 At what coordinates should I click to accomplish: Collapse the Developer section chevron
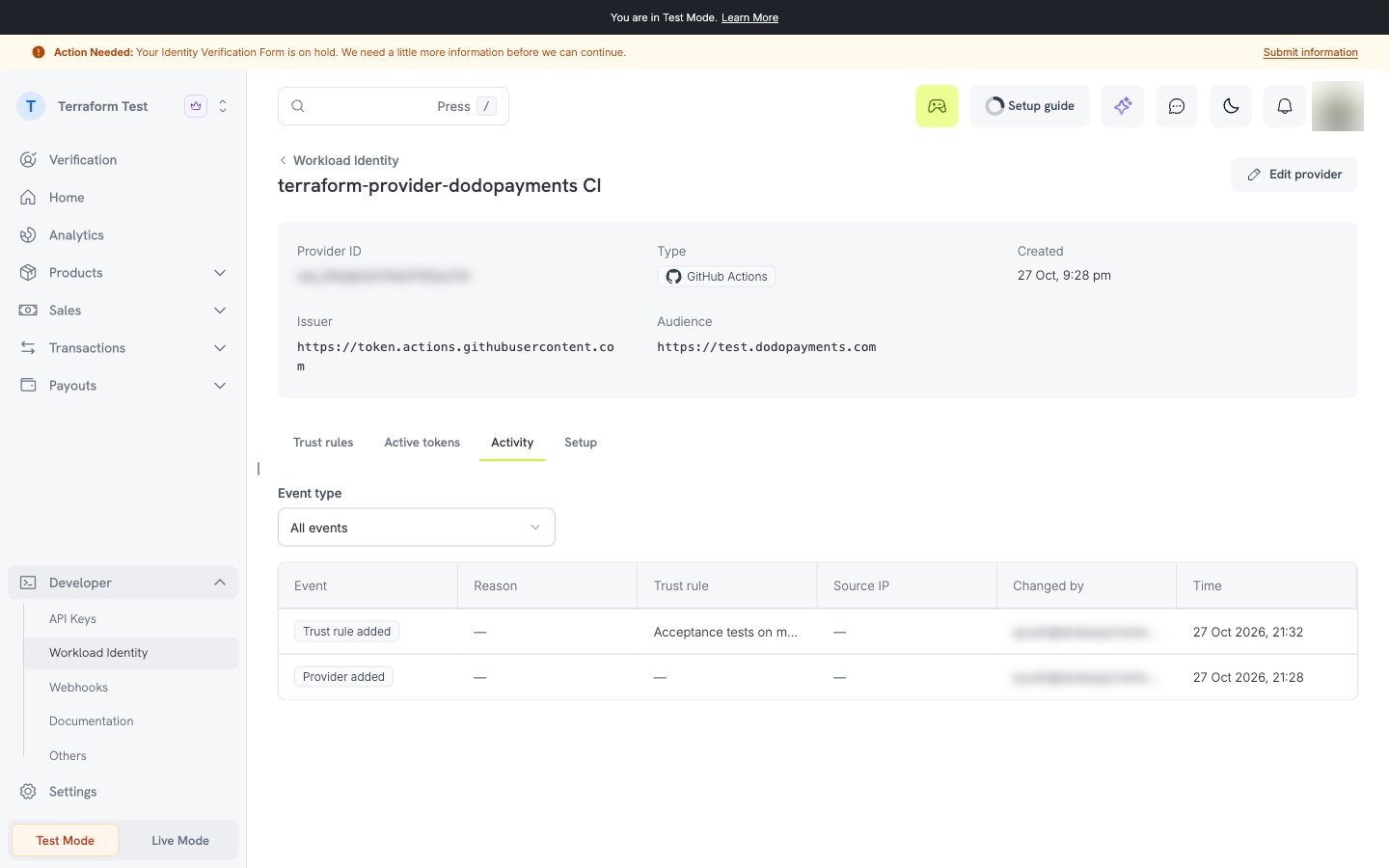click(220, 583)
